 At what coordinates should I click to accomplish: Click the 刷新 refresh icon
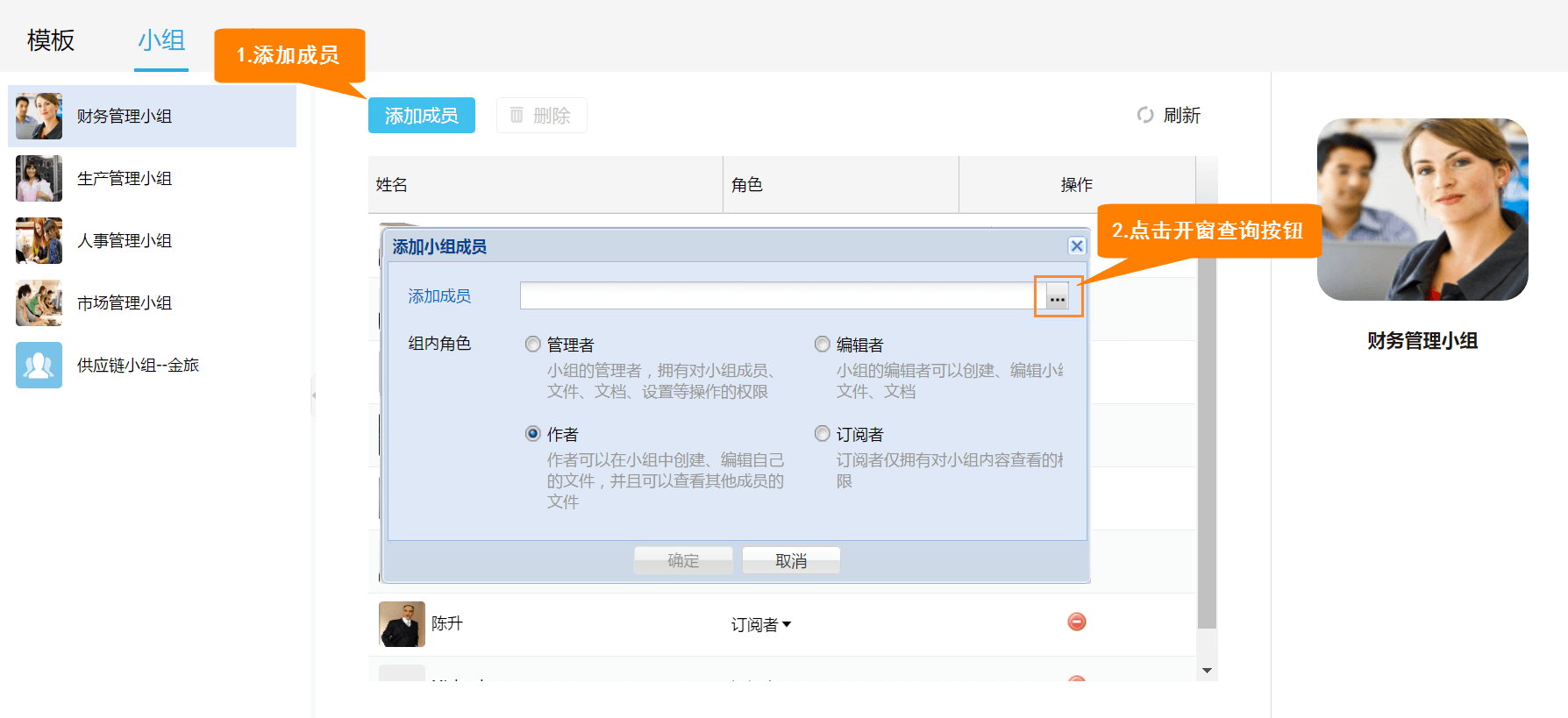pyautogui.click(x=1145, y=115)
